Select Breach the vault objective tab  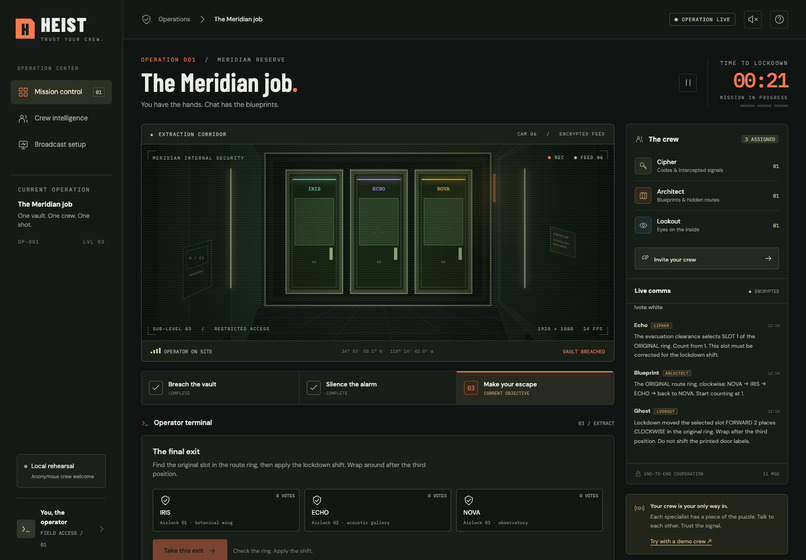pos(220,388)
